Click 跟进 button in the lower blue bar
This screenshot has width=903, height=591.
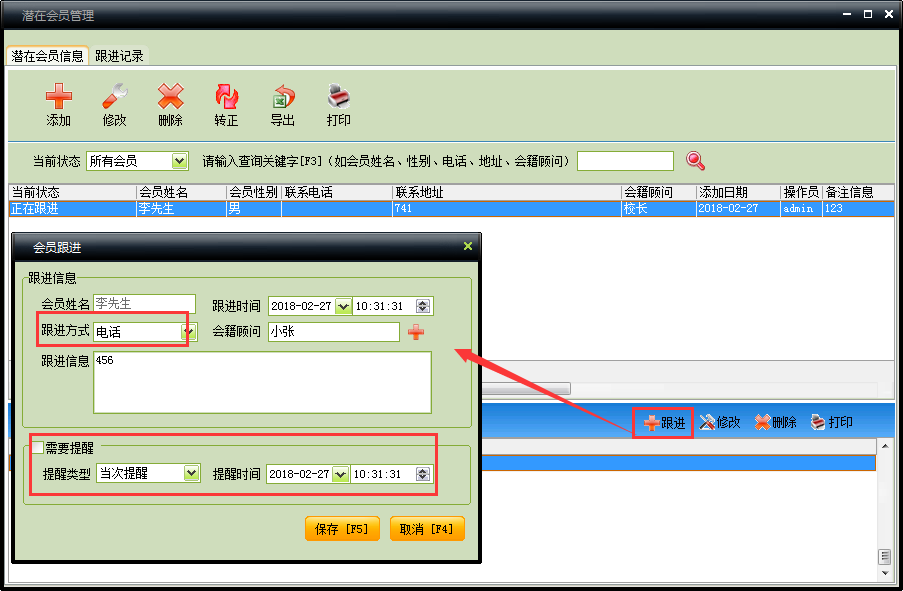[664, 423]
